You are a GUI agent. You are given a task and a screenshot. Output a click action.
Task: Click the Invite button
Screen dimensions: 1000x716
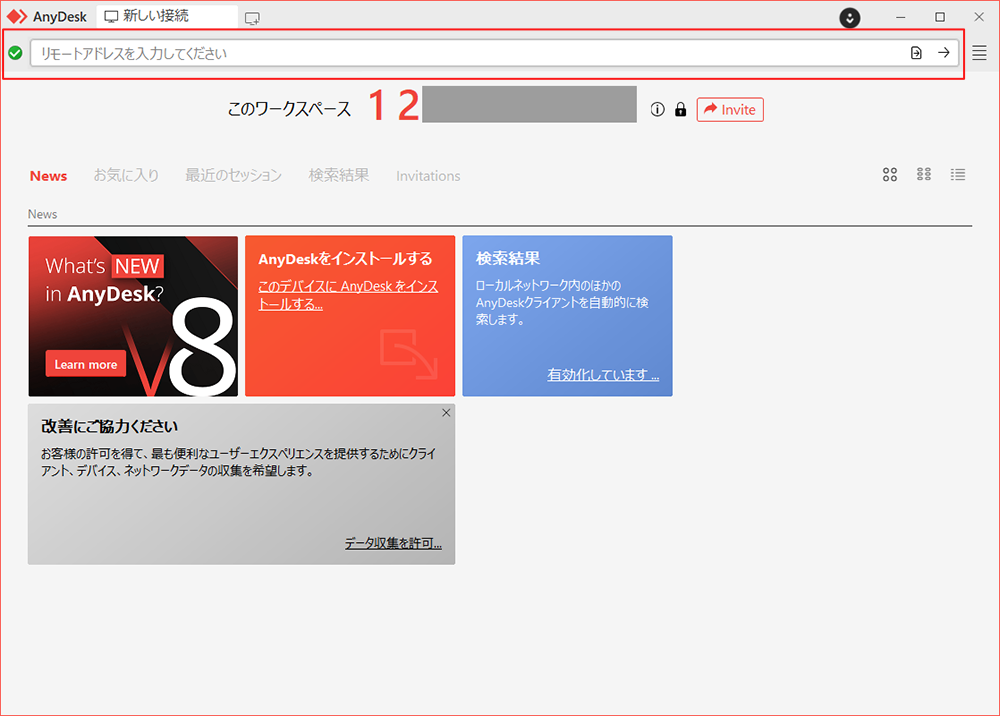pyautogui.click(x=730, y=110)
